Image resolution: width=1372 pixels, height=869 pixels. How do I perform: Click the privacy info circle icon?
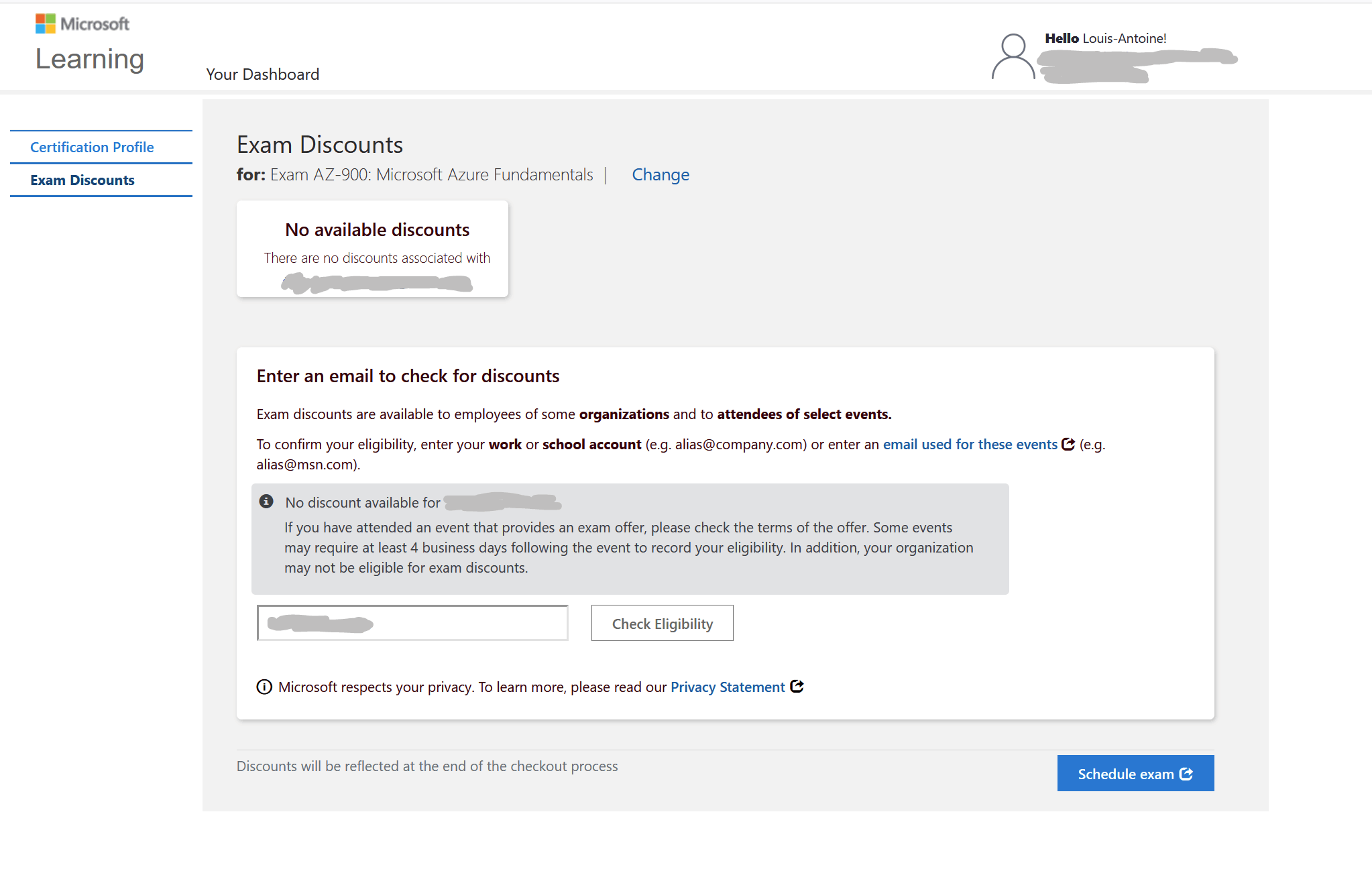tap(264, 687)
